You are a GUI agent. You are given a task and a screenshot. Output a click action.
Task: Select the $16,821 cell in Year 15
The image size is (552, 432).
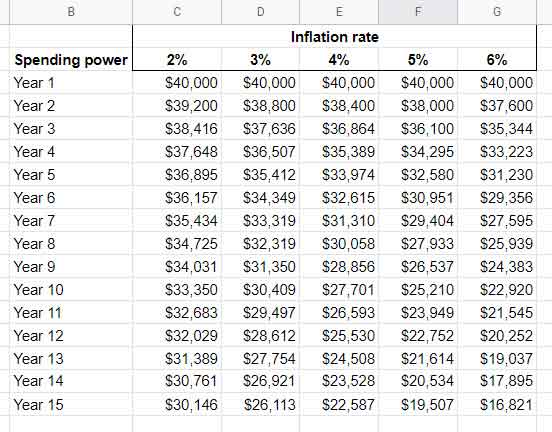click(497, 404)
